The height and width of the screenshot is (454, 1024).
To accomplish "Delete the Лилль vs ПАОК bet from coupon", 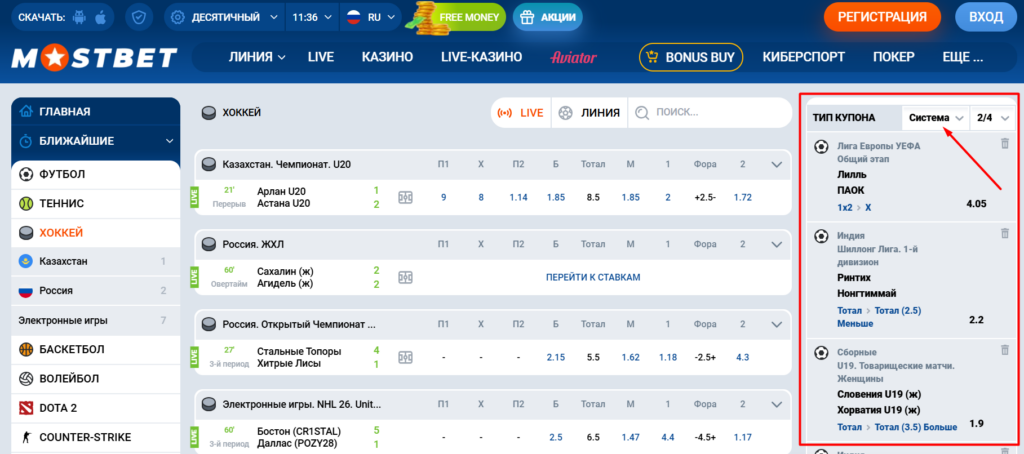I will 1004,145.
